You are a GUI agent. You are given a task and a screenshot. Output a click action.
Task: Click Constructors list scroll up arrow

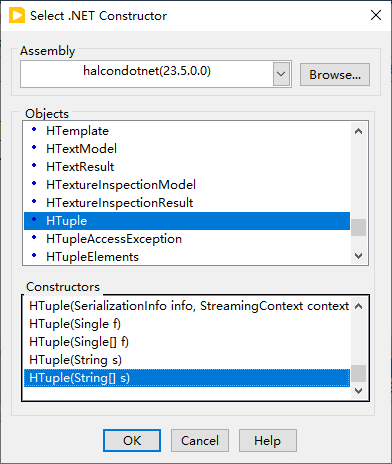[359, 306]
